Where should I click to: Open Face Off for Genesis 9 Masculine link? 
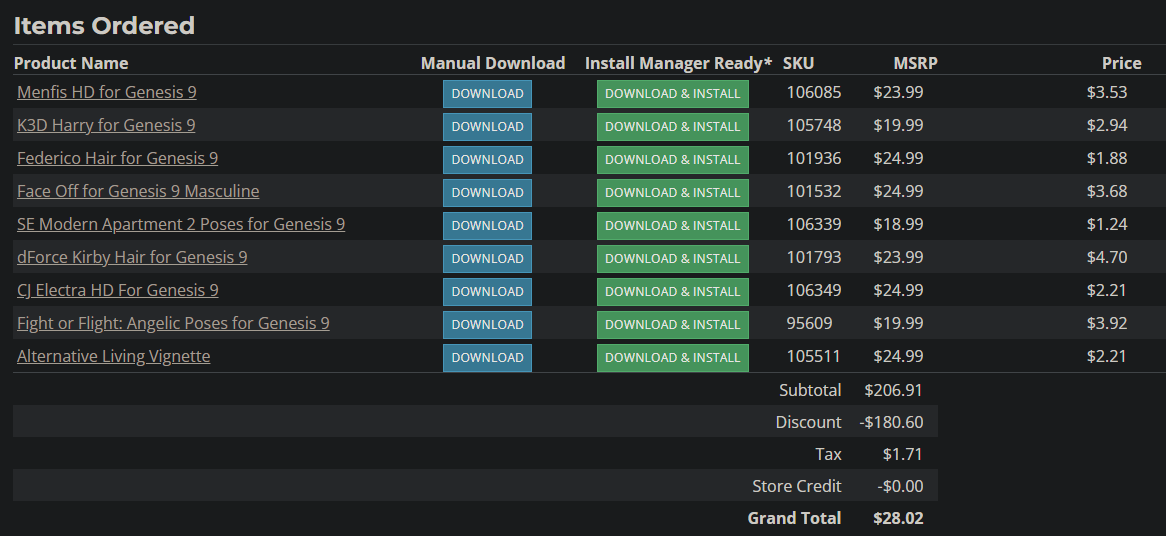[x=138, y=191]
